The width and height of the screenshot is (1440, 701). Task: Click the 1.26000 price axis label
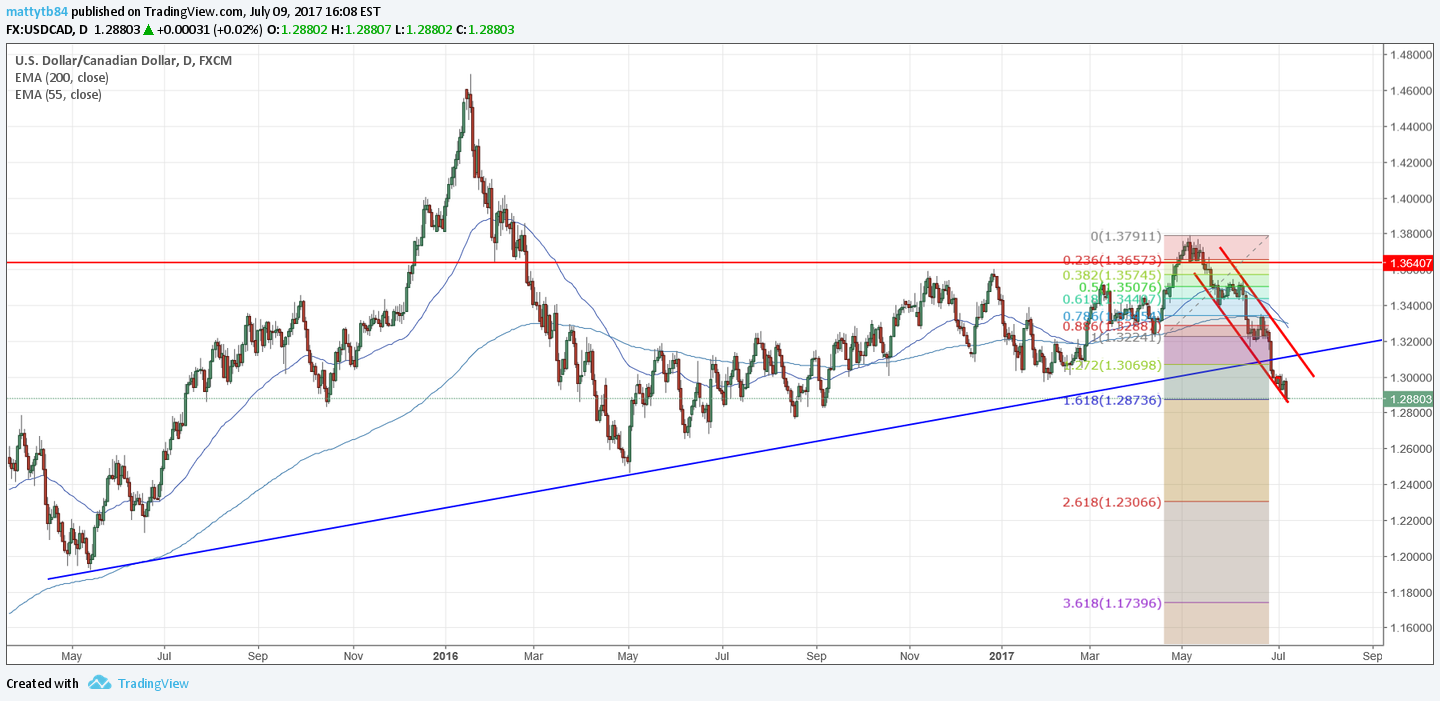(1409, 449)
